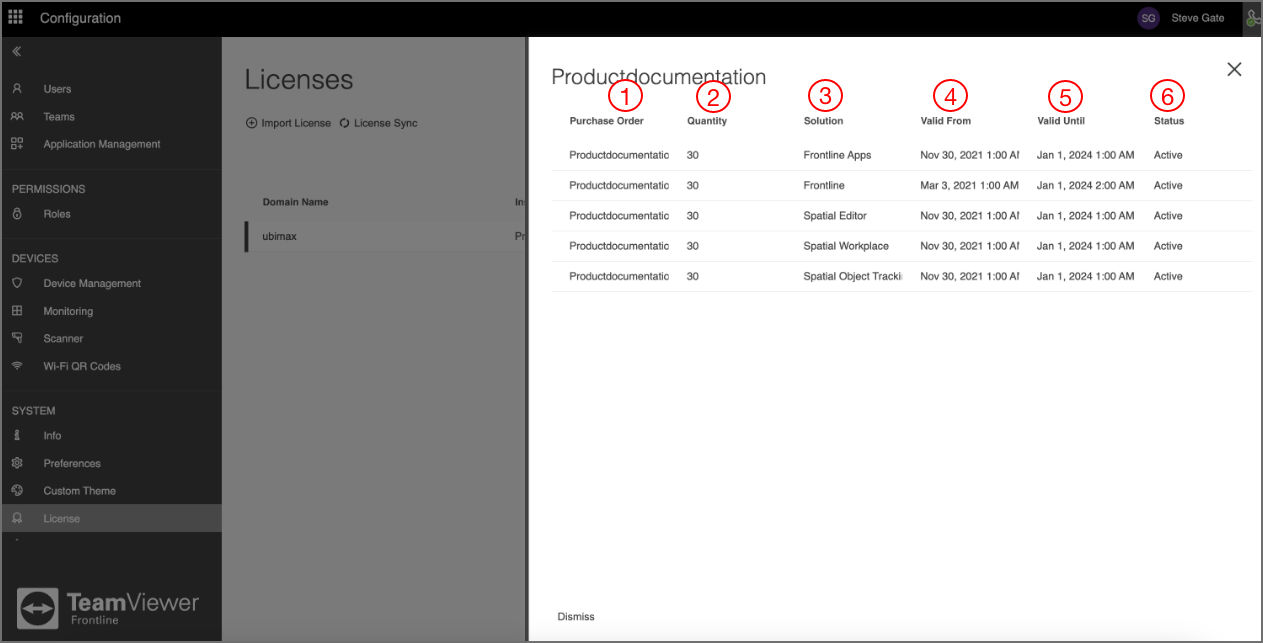The image size is (1263, 643).
Task: Click the Import License plus icon
Action: [x=251, y=123]
